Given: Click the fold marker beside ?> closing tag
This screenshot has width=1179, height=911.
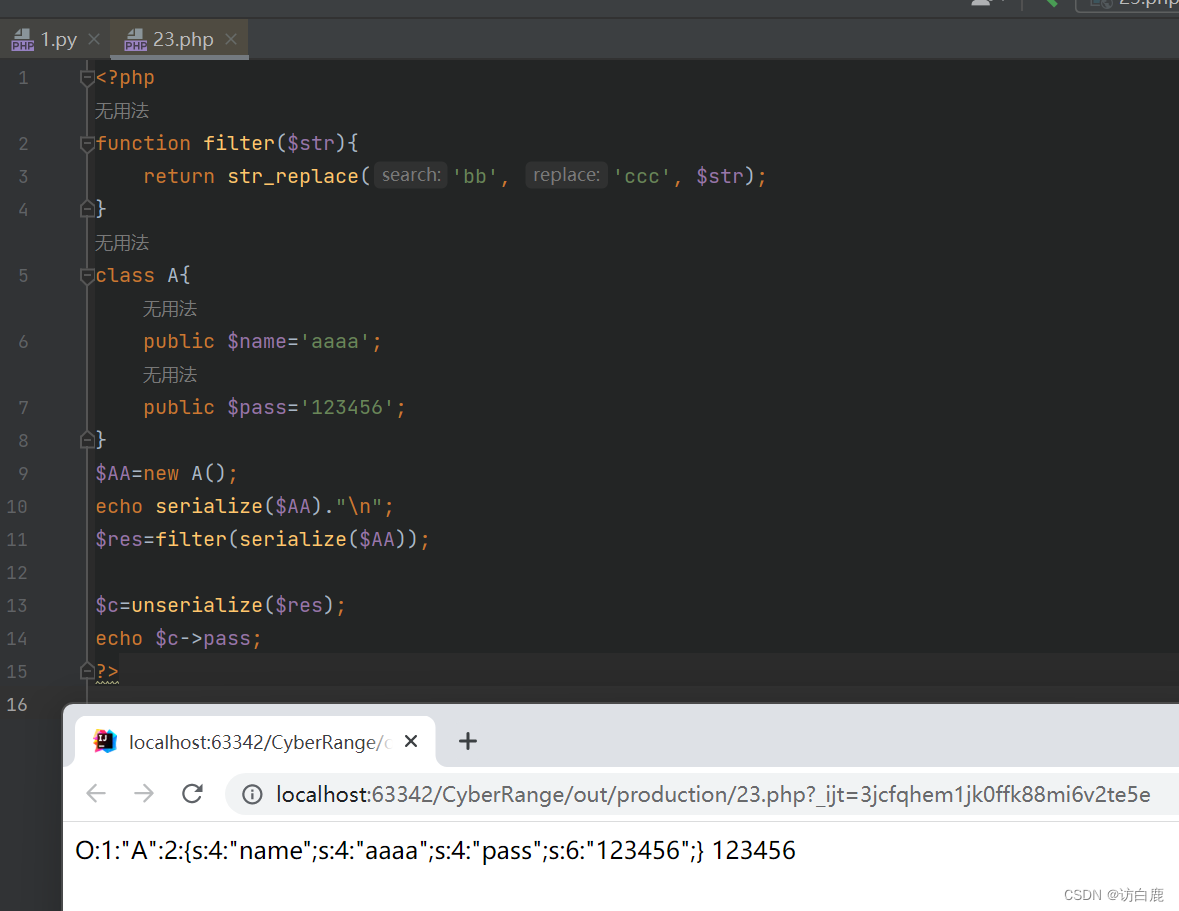Looking at the screenshot, I should pyautogui.click(x=87, y=671).
